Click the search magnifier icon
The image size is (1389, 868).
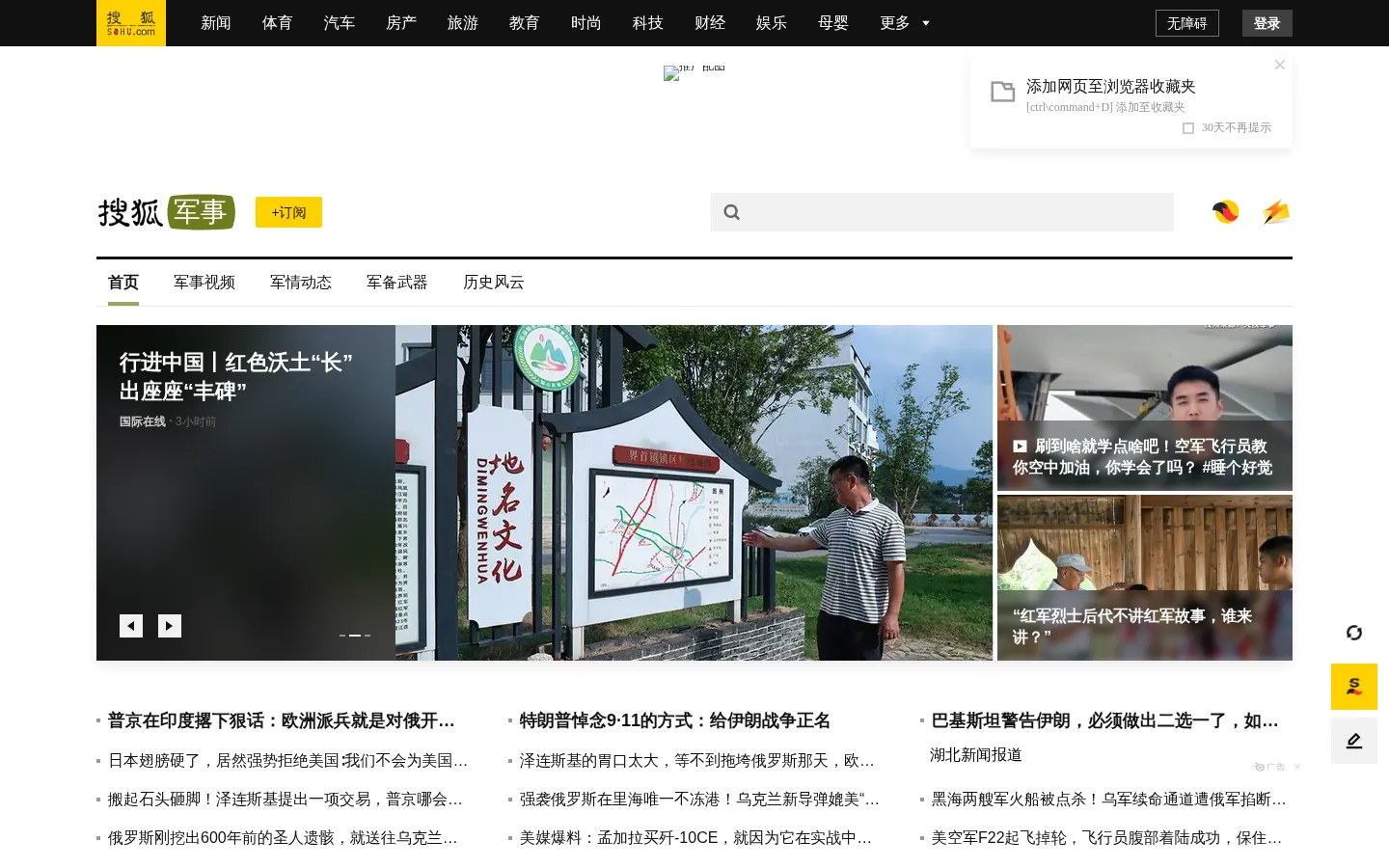[x=732, y=212]
